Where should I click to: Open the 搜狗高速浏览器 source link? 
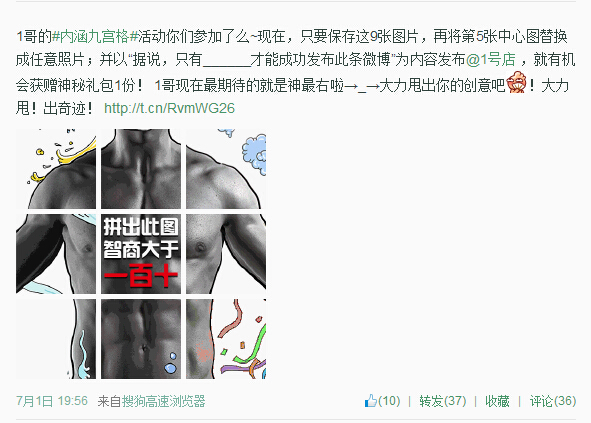click(x=163, y=401)
